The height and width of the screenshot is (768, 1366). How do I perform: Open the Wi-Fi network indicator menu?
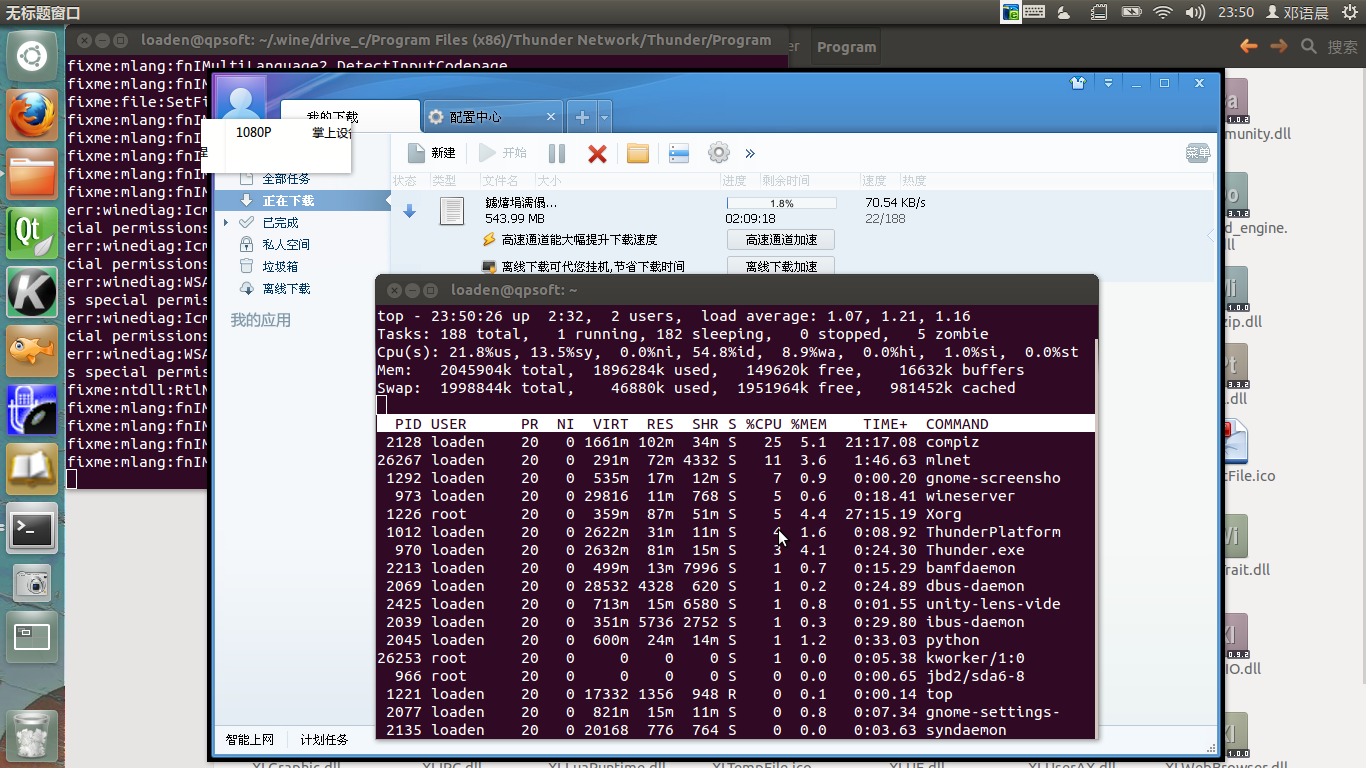click(x=1162, y=12)
